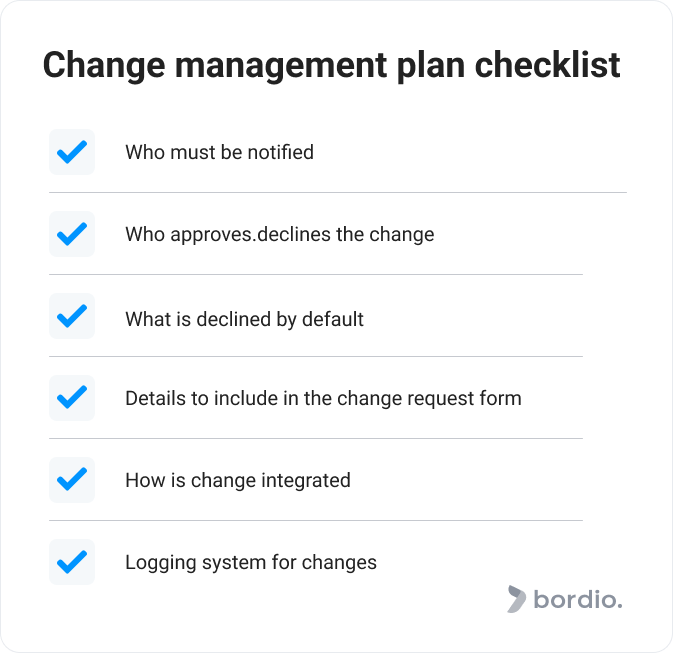This screenshot has height=653, width=673.
Task: Uncheck the 'Details to include' change request checkbox
Action: [x=72, y=398]
